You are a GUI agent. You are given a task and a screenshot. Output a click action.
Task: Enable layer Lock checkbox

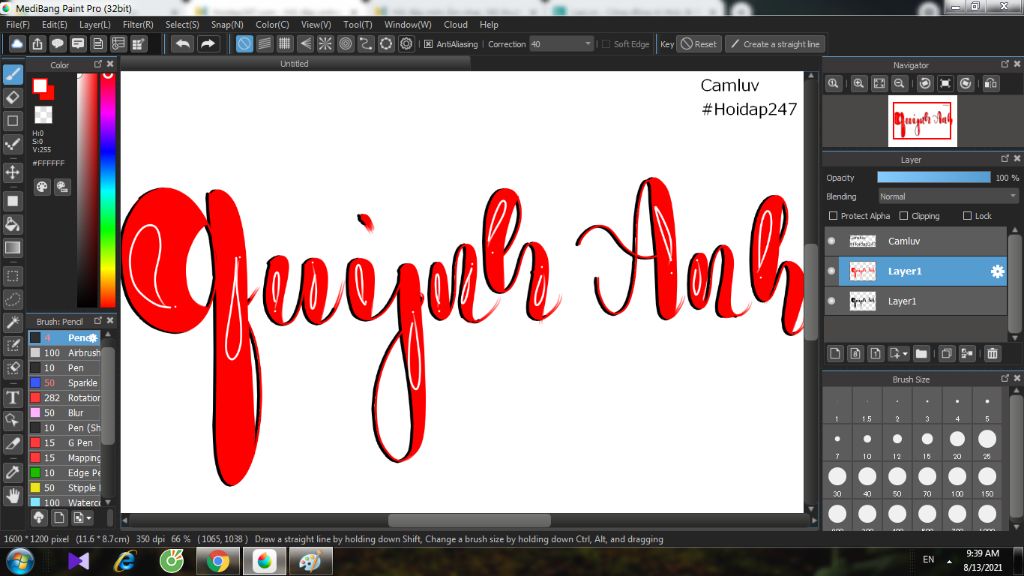click(967, 216)
